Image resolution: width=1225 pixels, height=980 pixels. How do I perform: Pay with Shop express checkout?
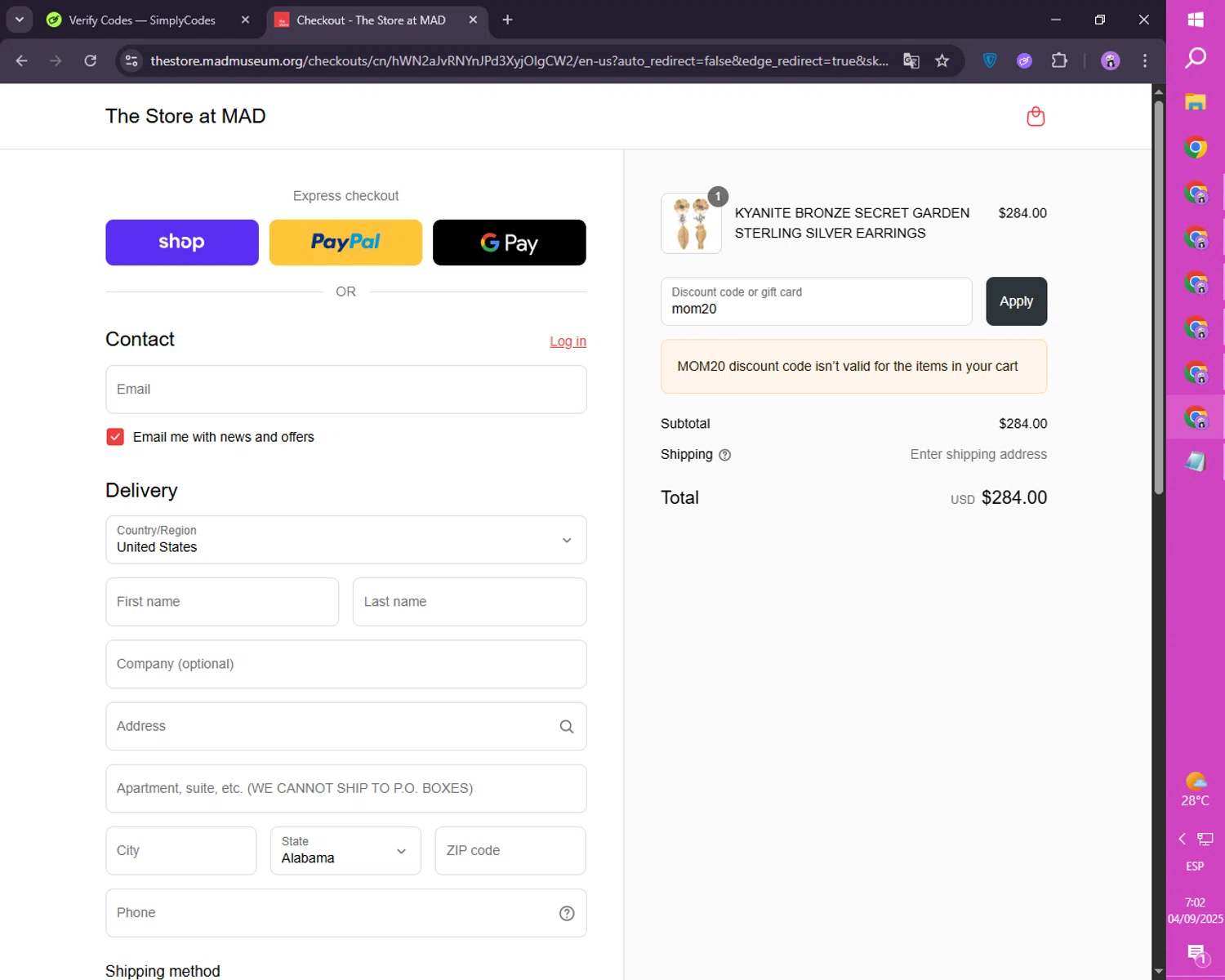[182, 243]
